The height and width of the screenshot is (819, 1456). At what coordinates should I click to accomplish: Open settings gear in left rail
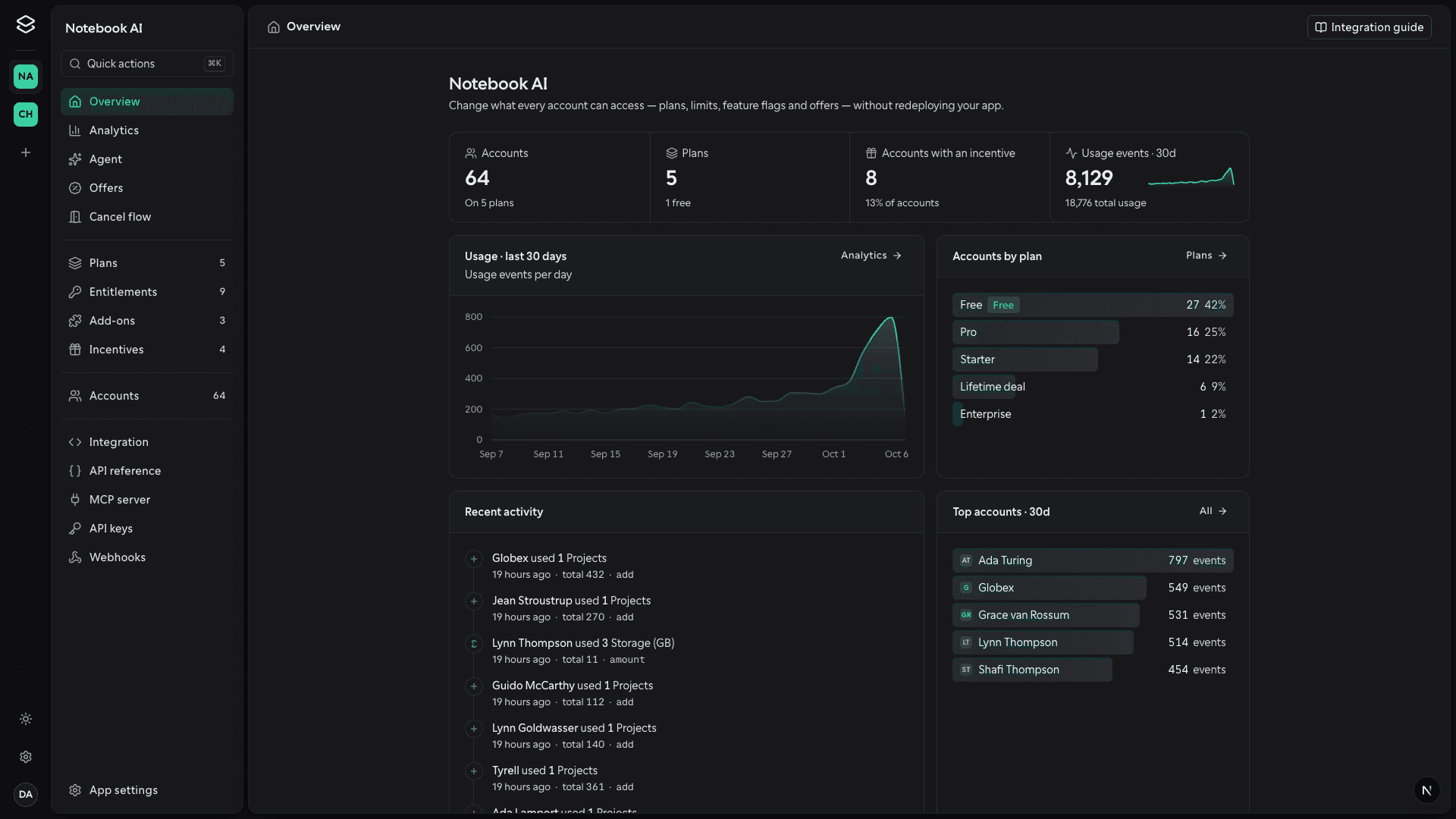pos(26,757)
